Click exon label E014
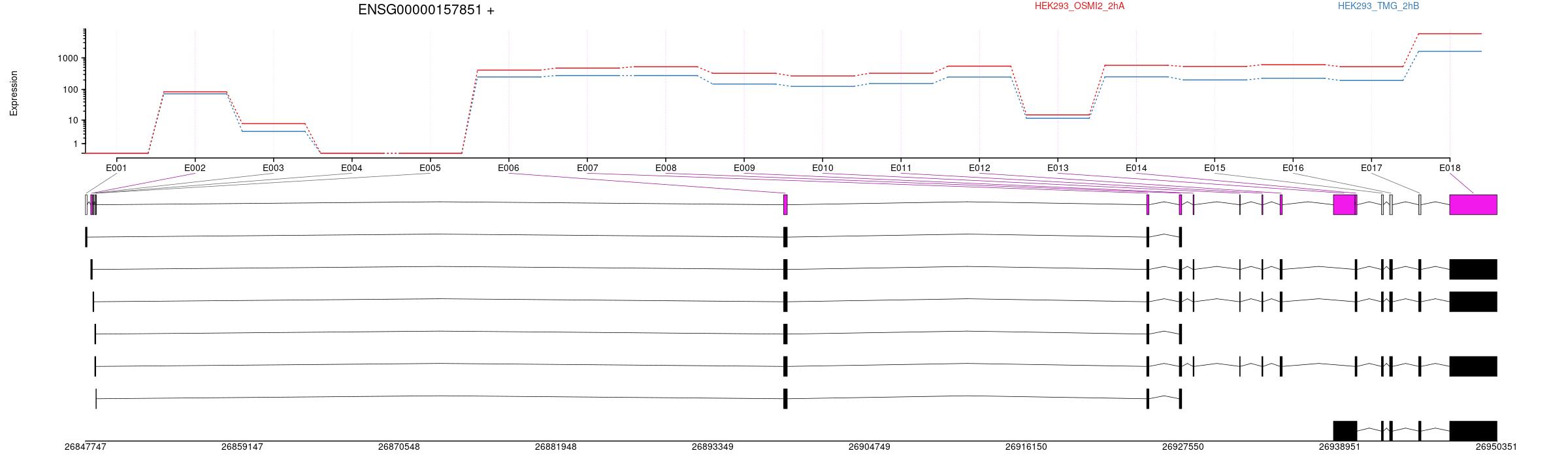Image resolution: width=1568 pixels, height=457 pixels. tap(1136, 168)
